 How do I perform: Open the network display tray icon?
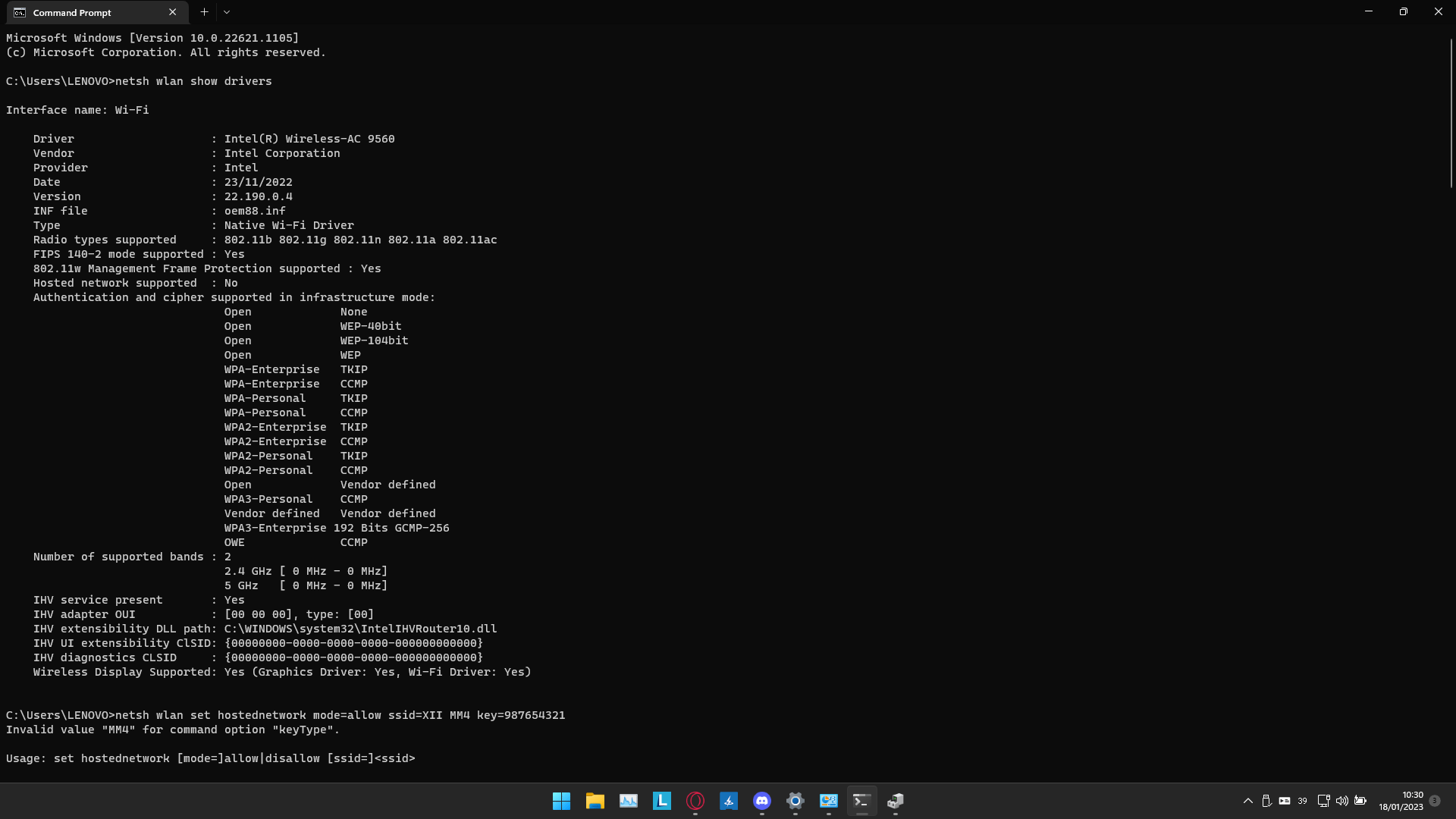[x=1324, y=801]
